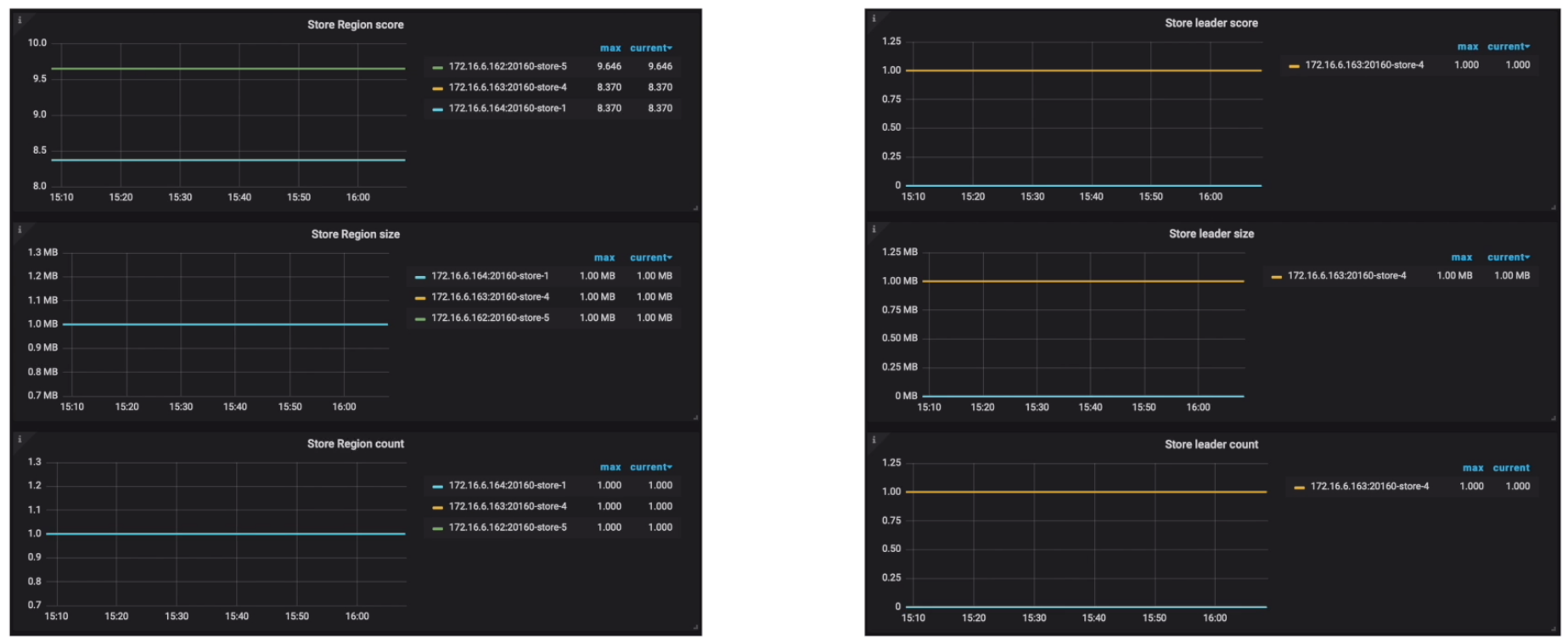Click the green line in Store Region score graph
The image size is (1568, 637).
[x=228, y=68]
